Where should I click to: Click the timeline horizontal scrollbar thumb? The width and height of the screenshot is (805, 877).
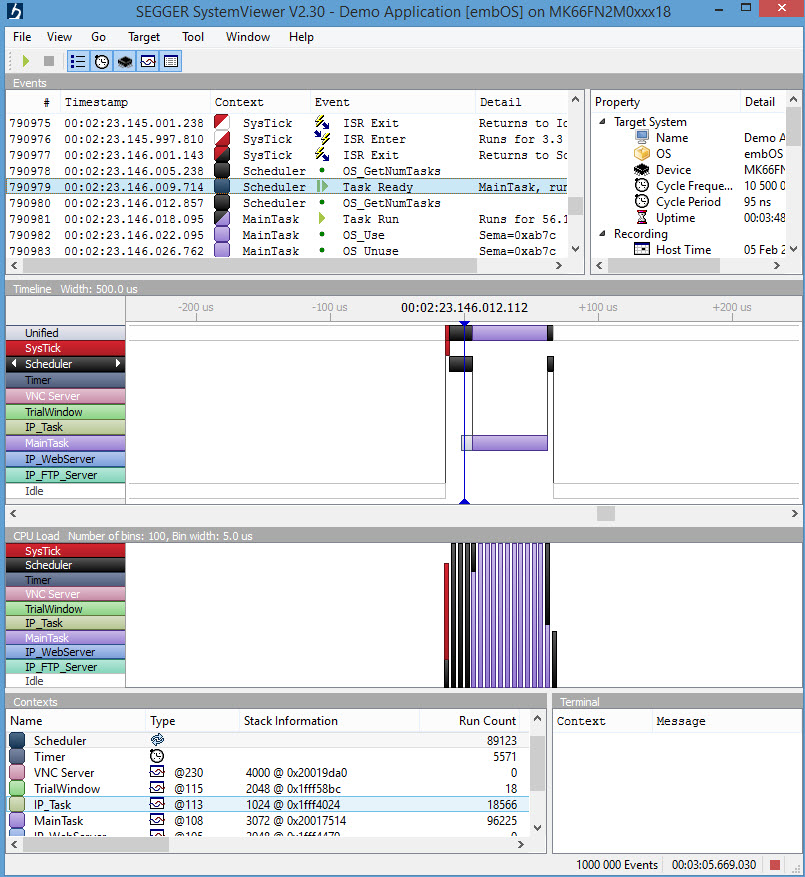click(x=606, y=513)
